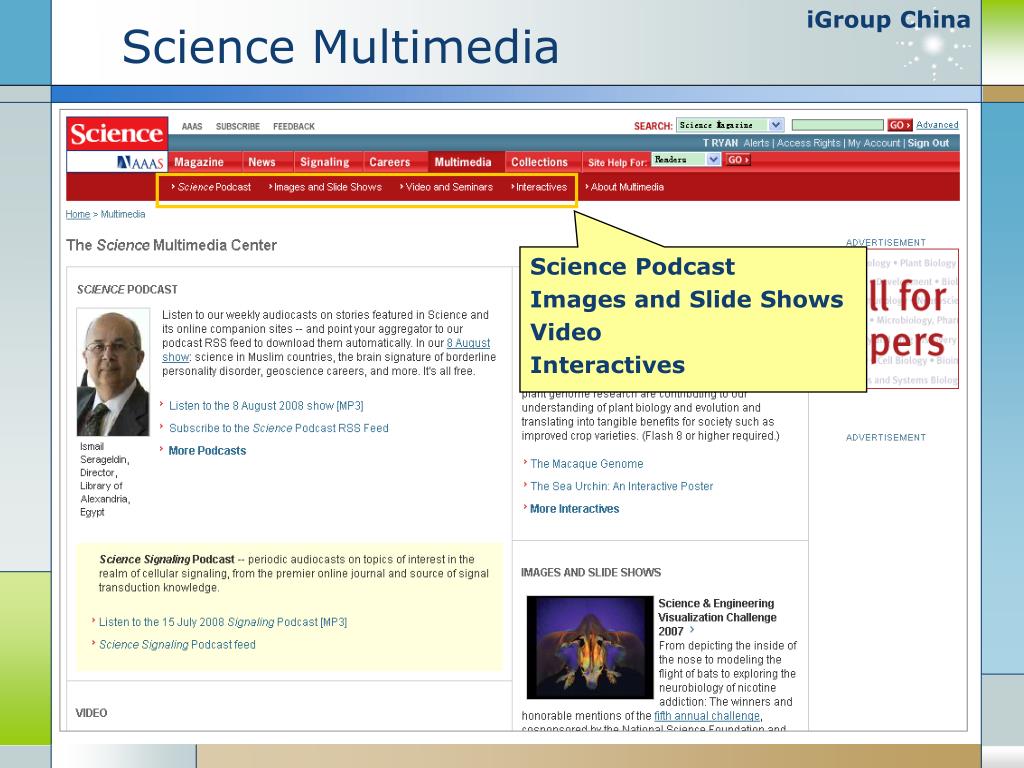
Task: Open the Advanced search link
Action: [x=937, y=125]
